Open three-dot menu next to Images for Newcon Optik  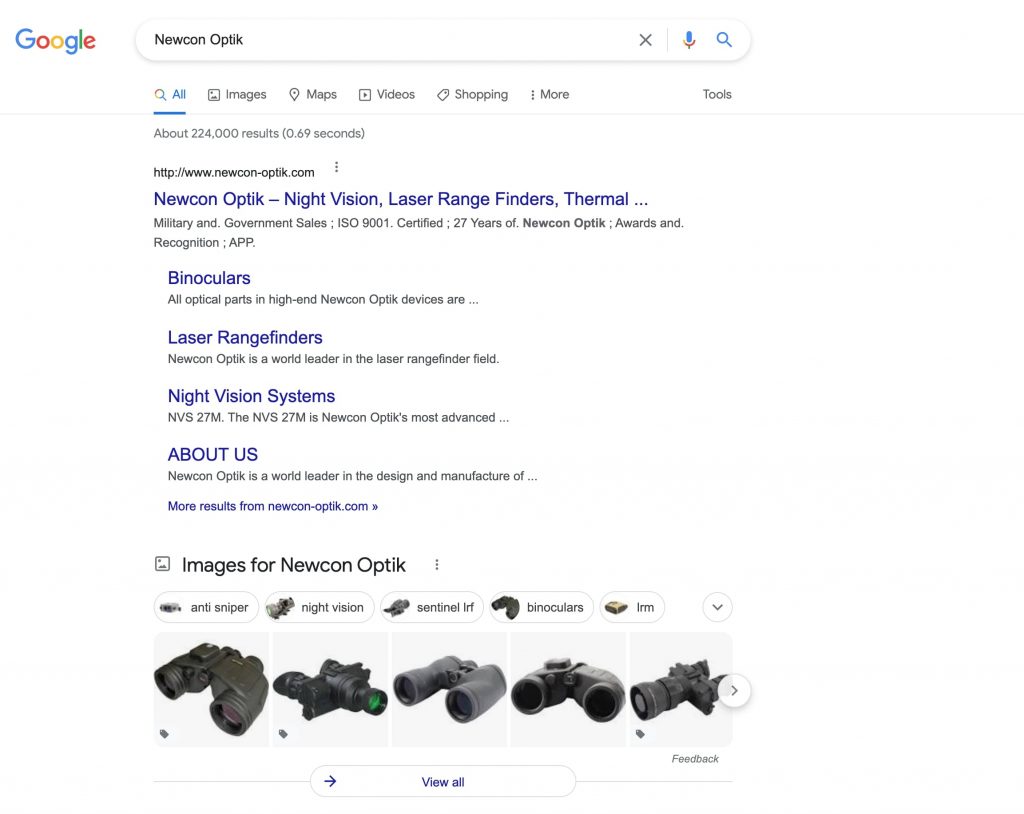tap(437, 564)
